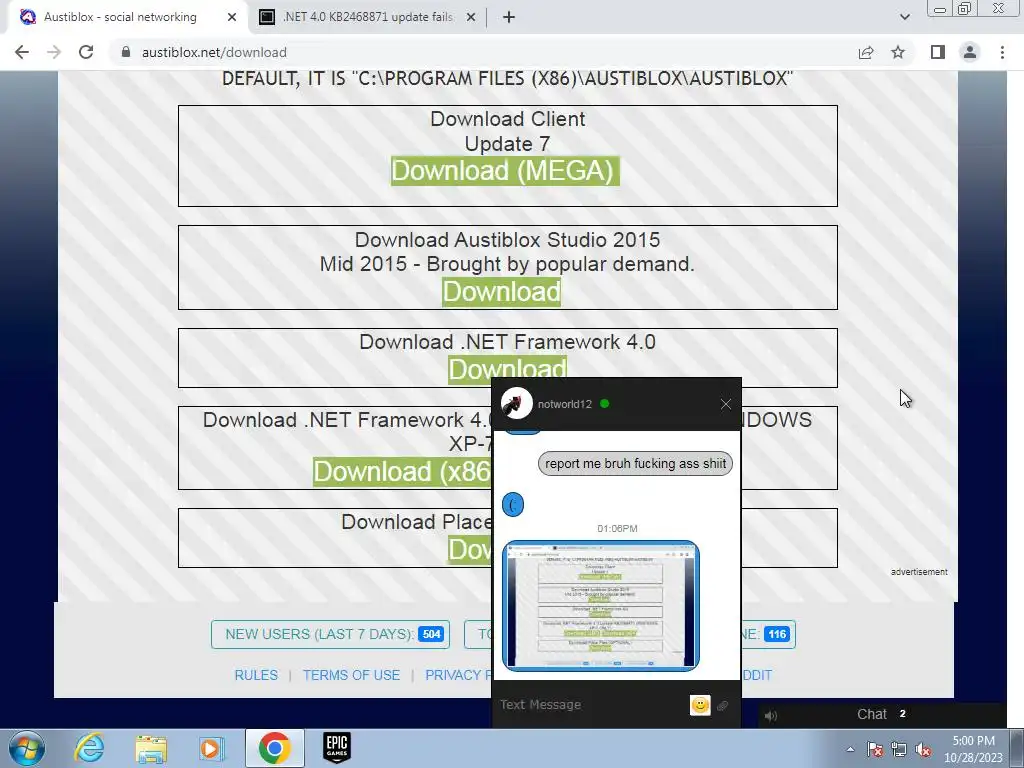The image size is (1024, 768).
Task: Share this page using the share icon
Action: point(866,52)
